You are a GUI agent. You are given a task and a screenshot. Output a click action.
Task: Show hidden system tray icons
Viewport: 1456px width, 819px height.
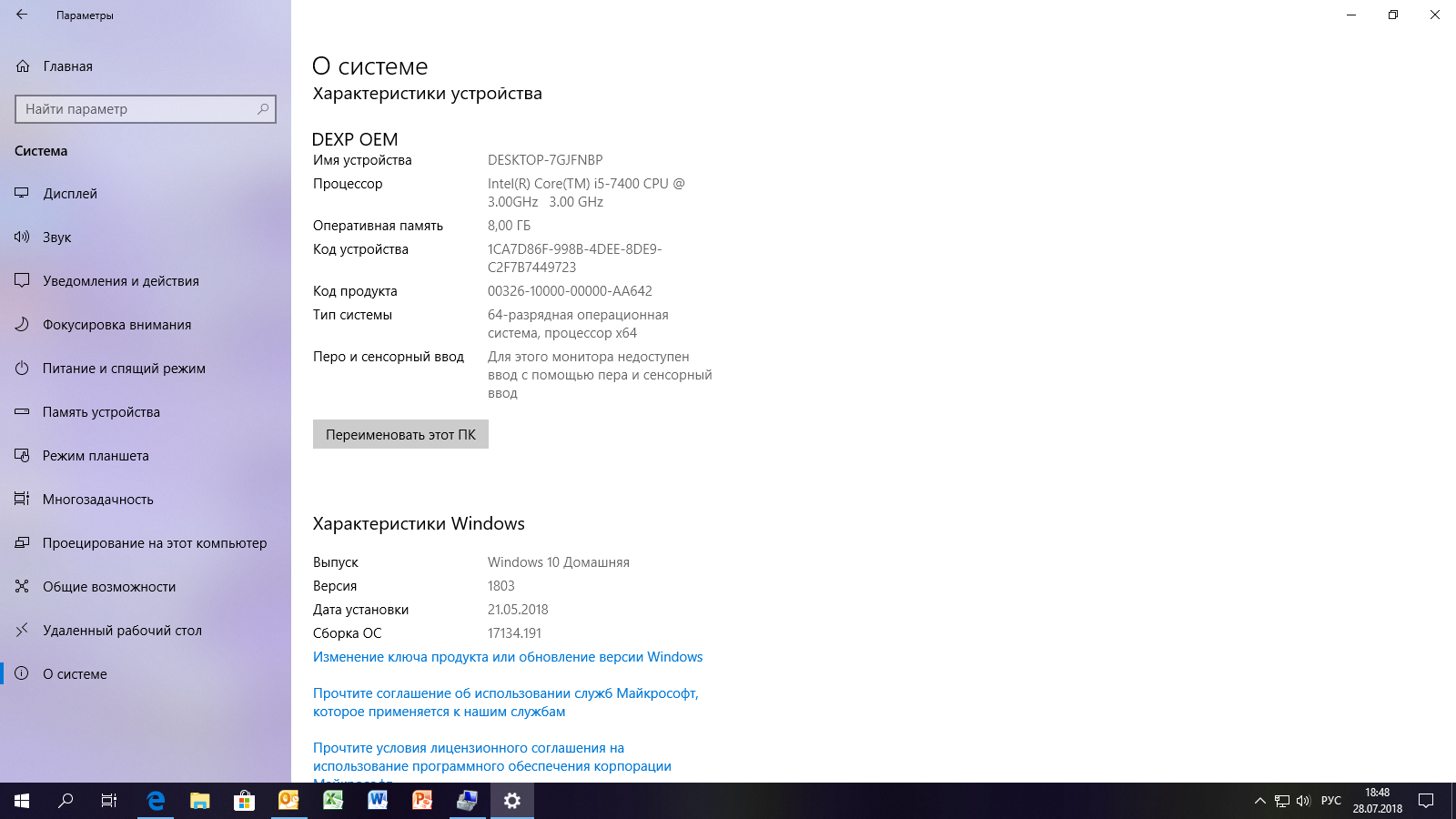1260,801
